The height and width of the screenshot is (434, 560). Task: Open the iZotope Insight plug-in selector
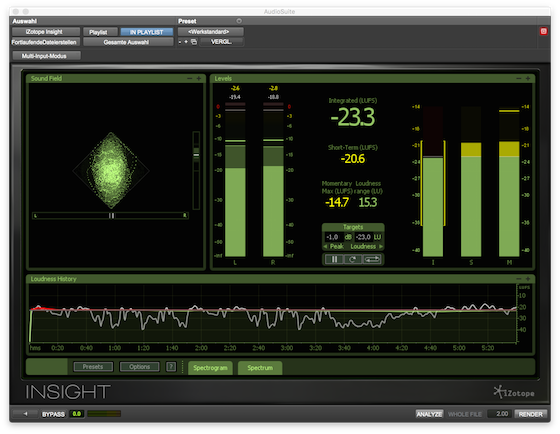coord(46,32)
